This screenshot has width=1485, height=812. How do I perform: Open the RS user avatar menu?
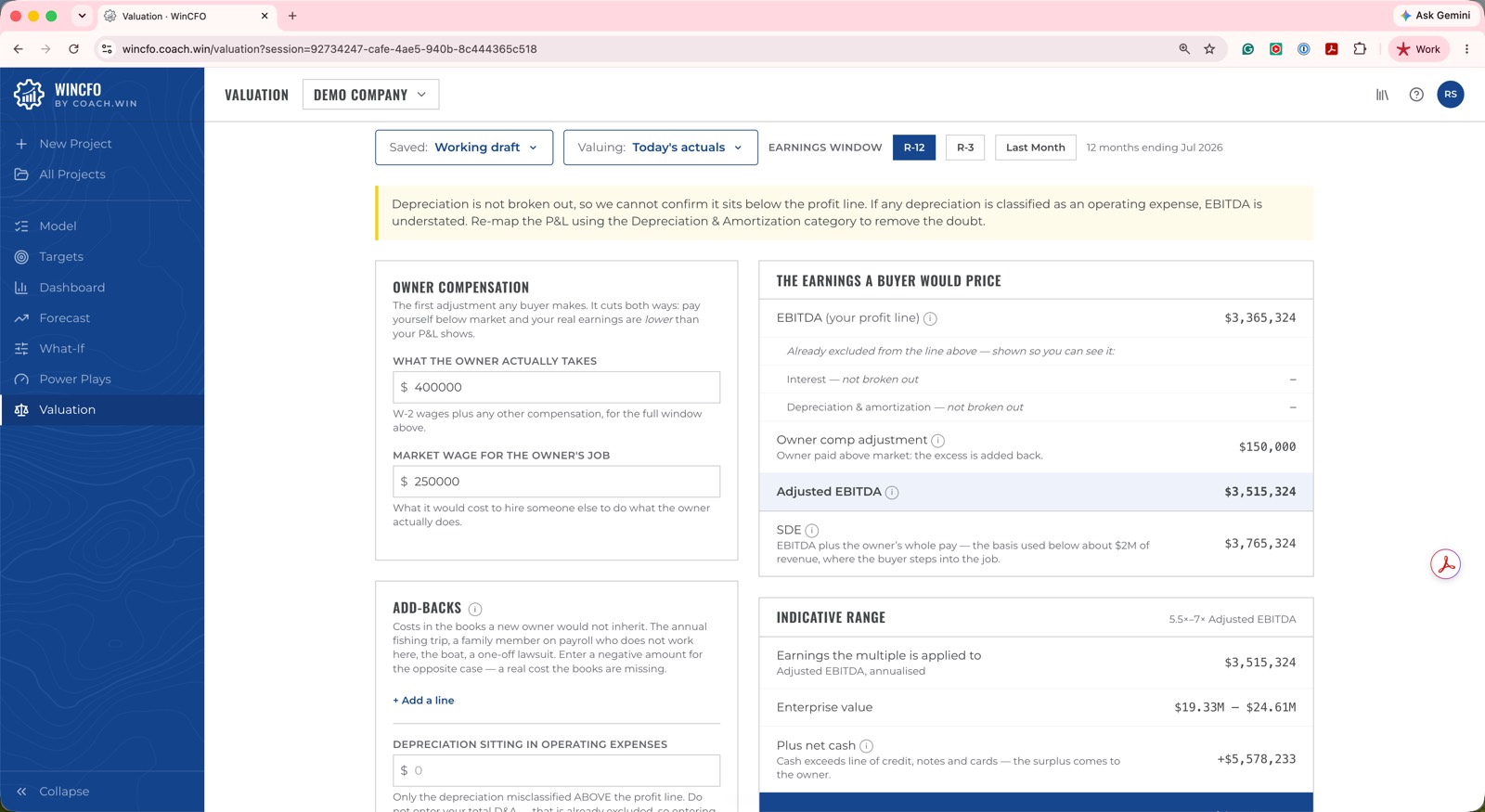1451,95
